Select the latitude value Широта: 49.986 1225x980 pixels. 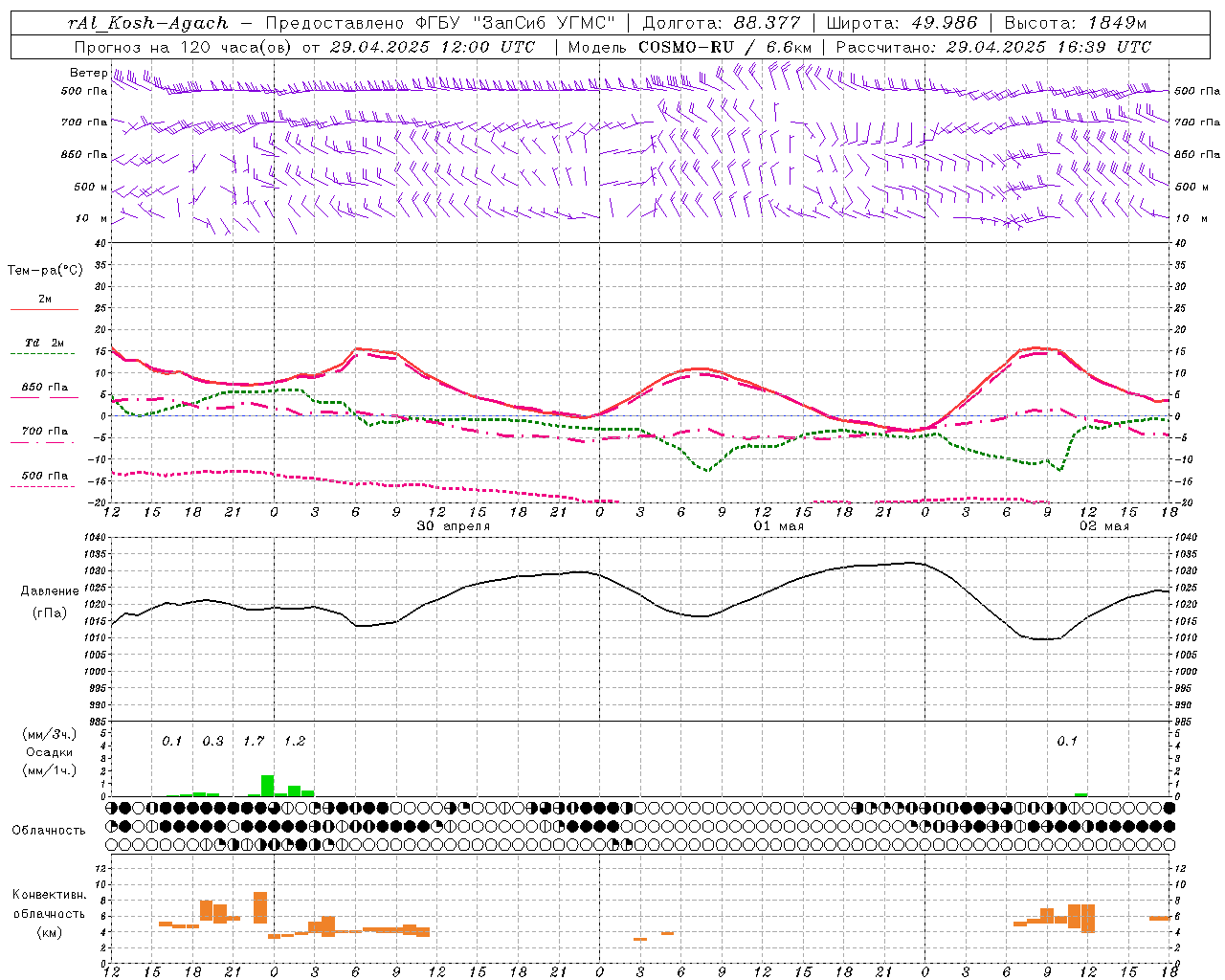point(902,23)
